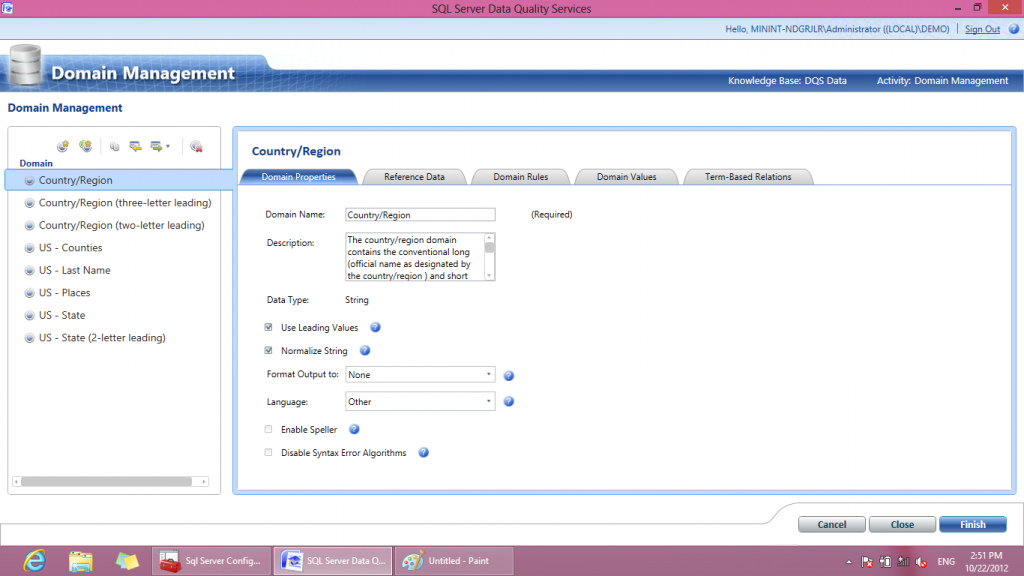
Task: Click the muted volume tray icon
Action: 921,562
